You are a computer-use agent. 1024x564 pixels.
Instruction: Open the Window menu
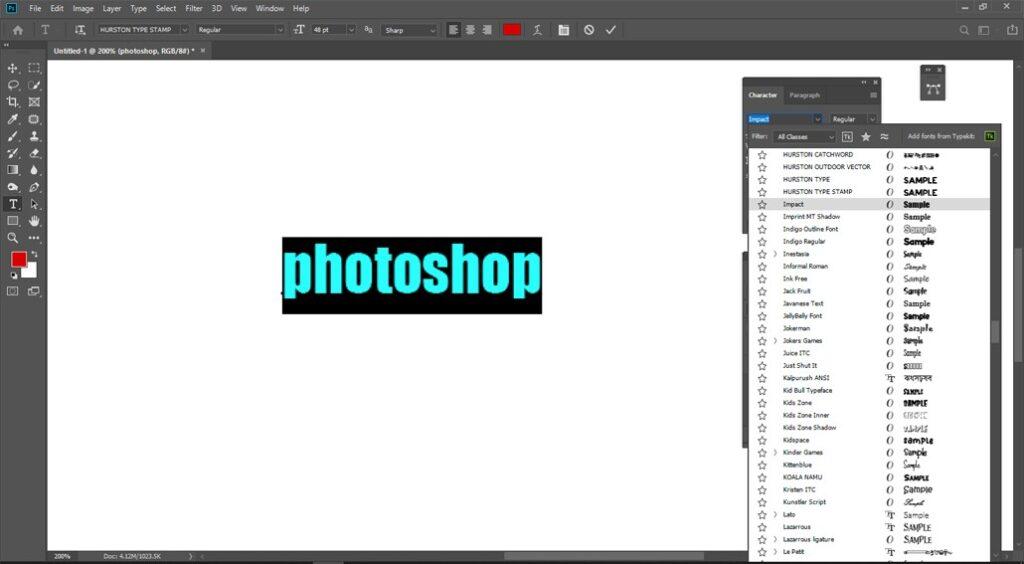tap(270, 8)
